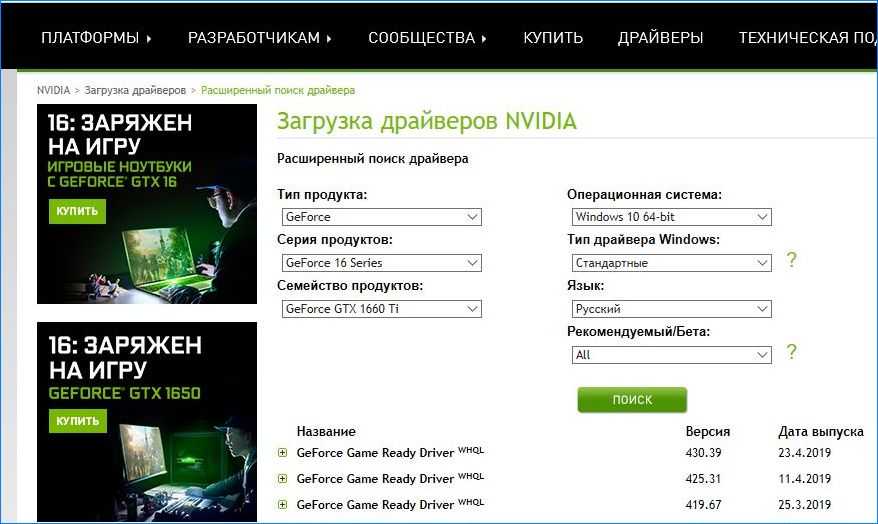This screenshot has width=878, height=524.
Task: Open the Рекомендуемый/Бета dropdown set to All
Action: (670, 355)
